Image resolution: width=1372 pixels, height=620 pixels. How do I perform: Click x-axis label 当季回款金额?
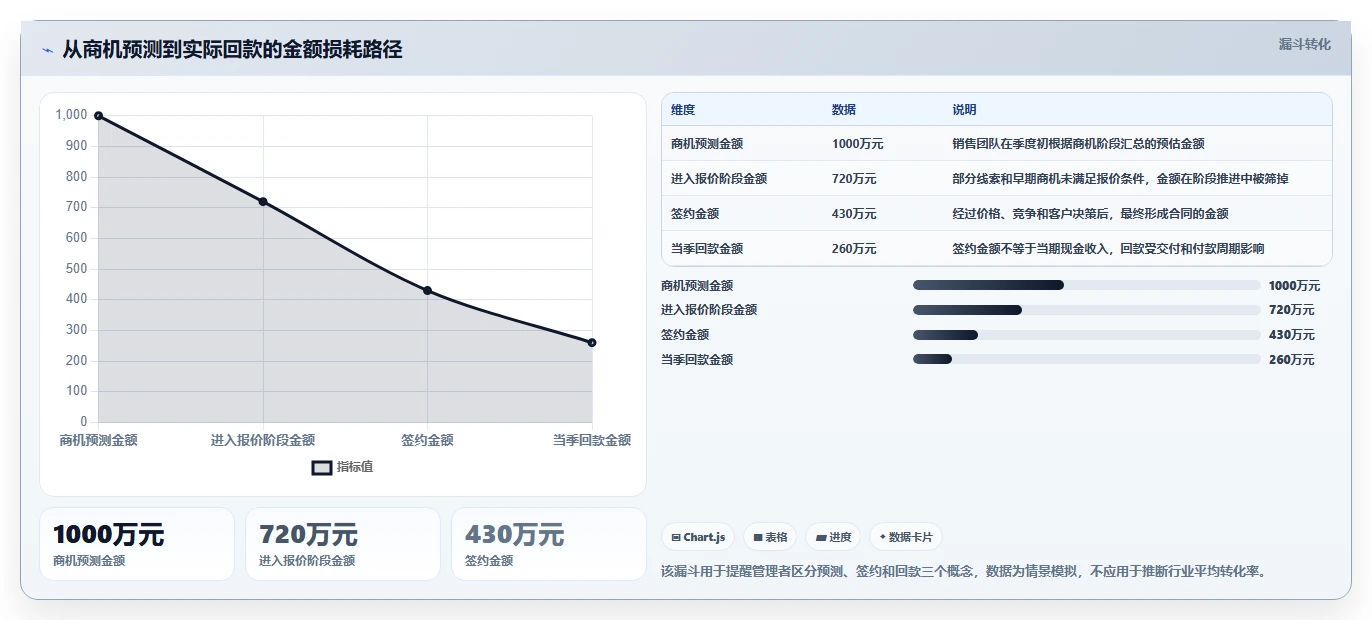point(592,440)
